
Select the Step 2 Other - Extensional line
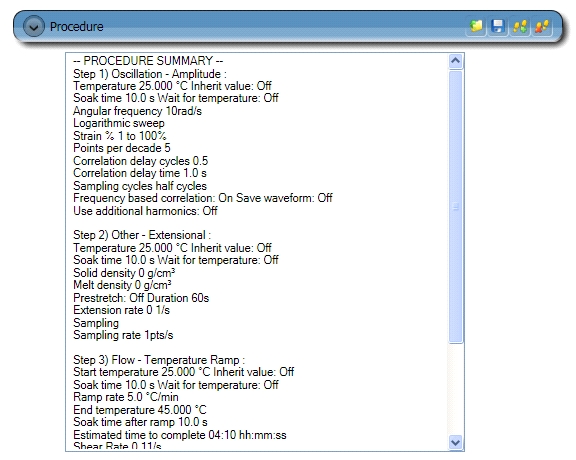(x=142, y=235)
